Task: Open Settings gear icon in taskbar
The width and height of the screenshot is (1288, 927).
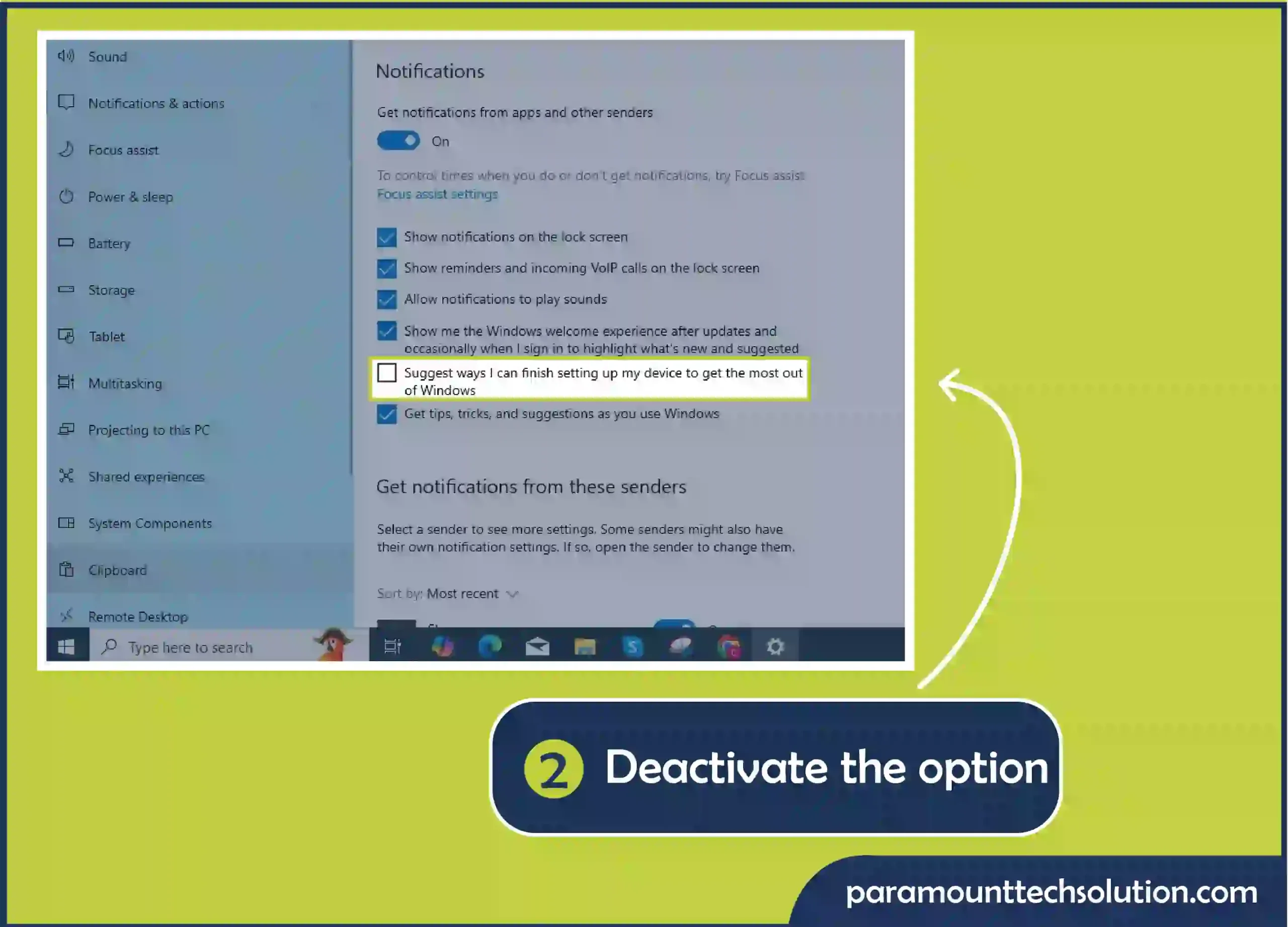Action: (x=775, y=646)
